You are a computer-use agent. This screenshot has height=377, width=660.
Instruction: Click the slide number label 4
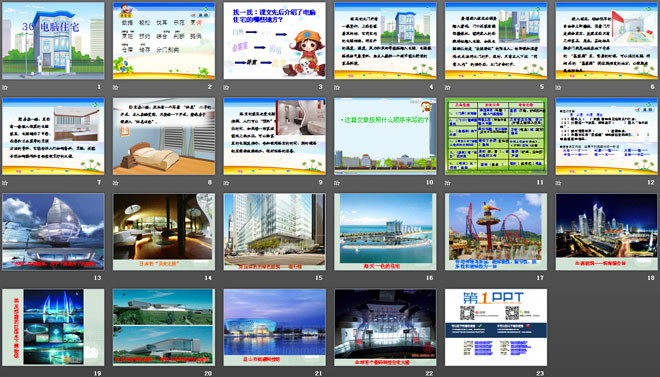click(431, 87)
